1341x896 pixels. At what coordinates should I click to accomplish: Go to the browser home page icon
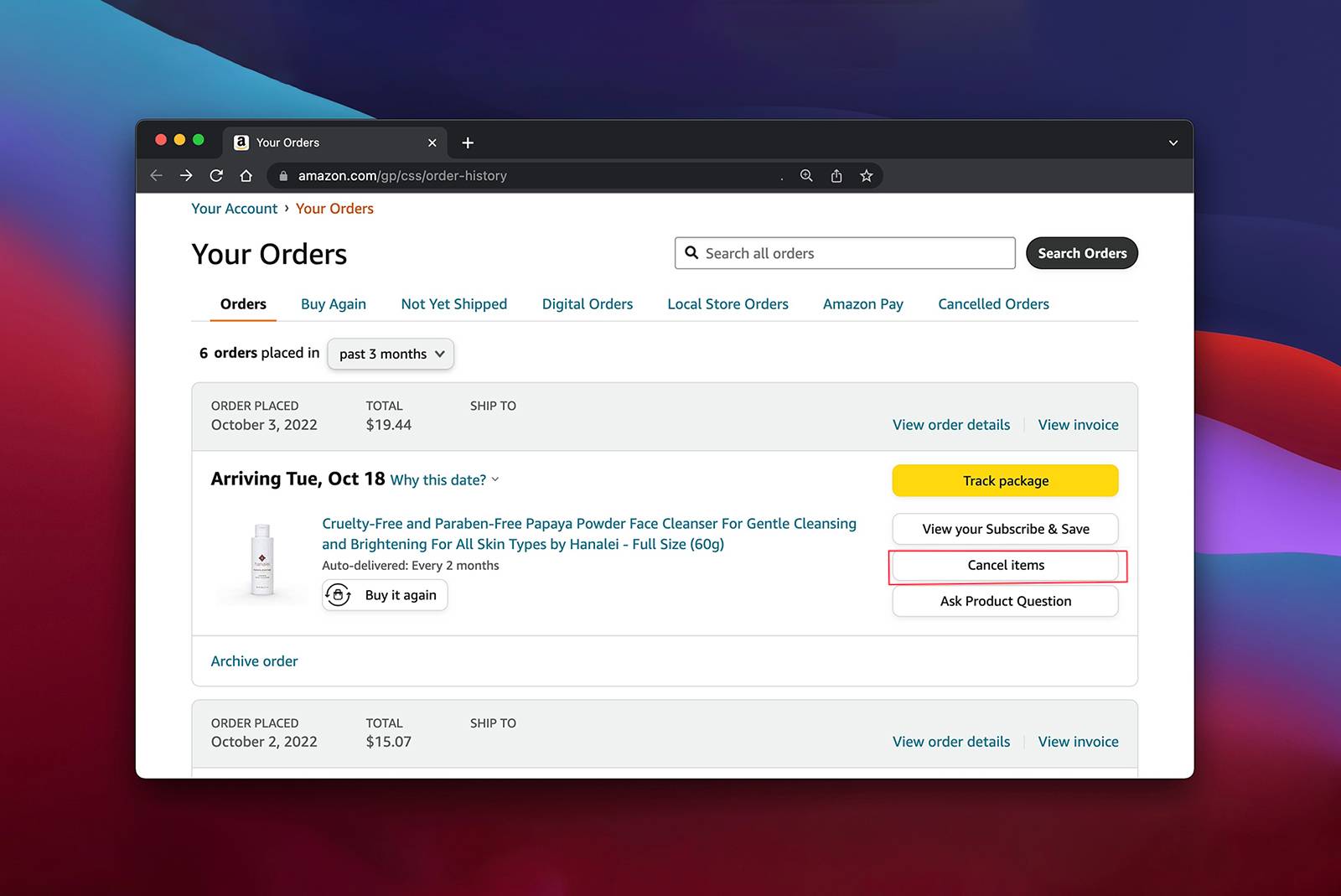(x=246, y=175)
